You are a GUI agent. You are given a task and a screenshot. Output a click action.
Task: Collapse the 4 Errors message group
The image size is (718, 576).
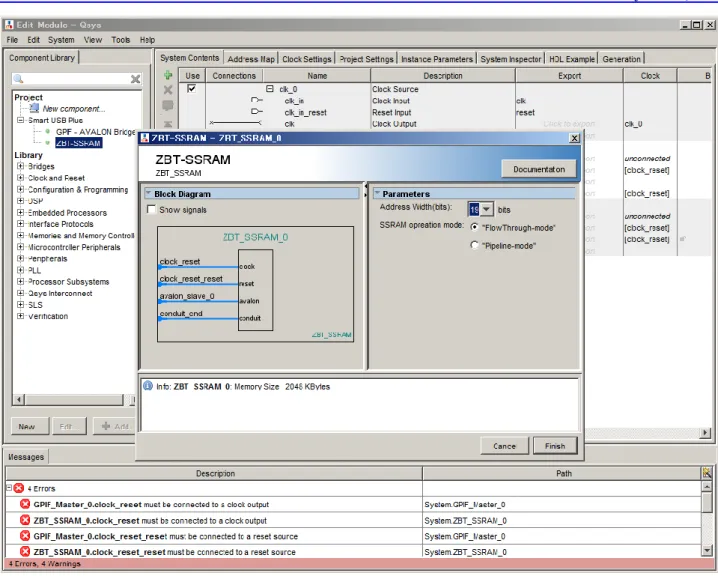pyautogui.click(x=9, y=488)
